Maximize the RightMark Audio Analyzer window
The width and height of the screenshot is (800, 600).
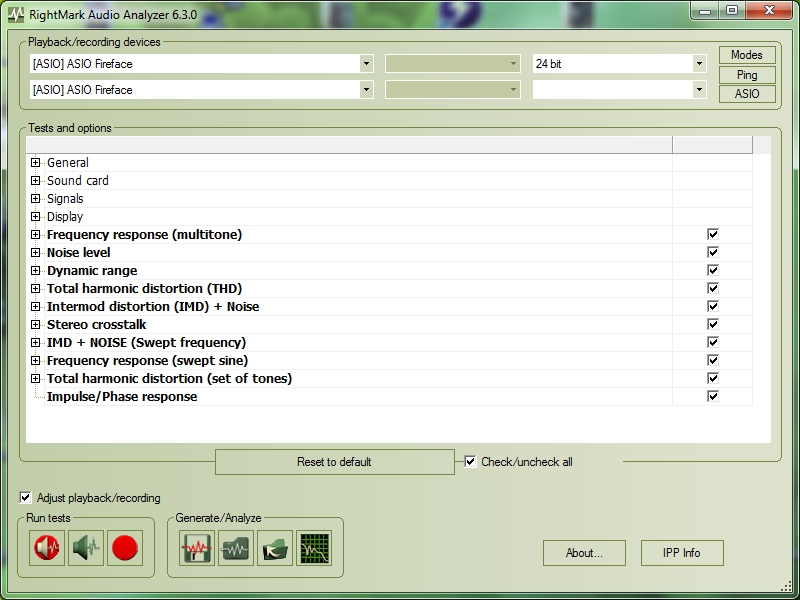(x=732, y=11)
